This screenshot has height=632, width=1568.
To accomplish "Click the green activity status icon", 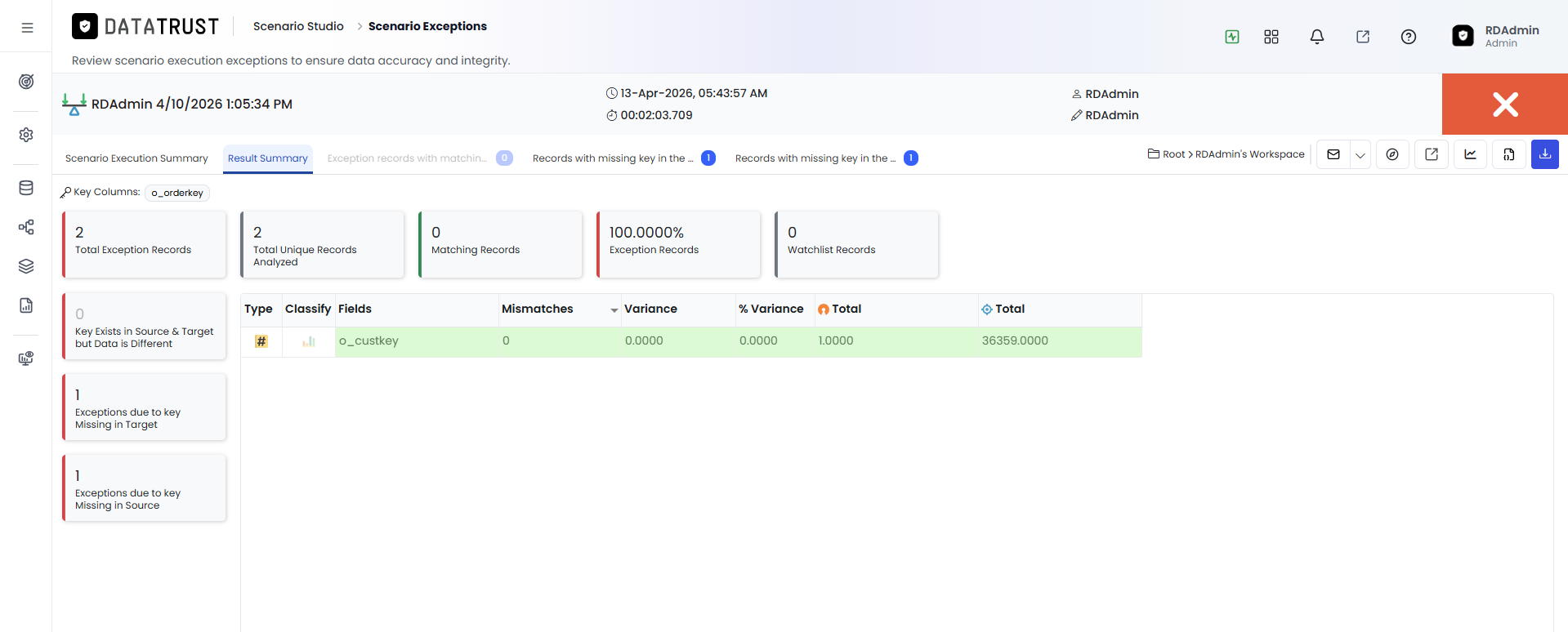I will (x=1232, y=37).
